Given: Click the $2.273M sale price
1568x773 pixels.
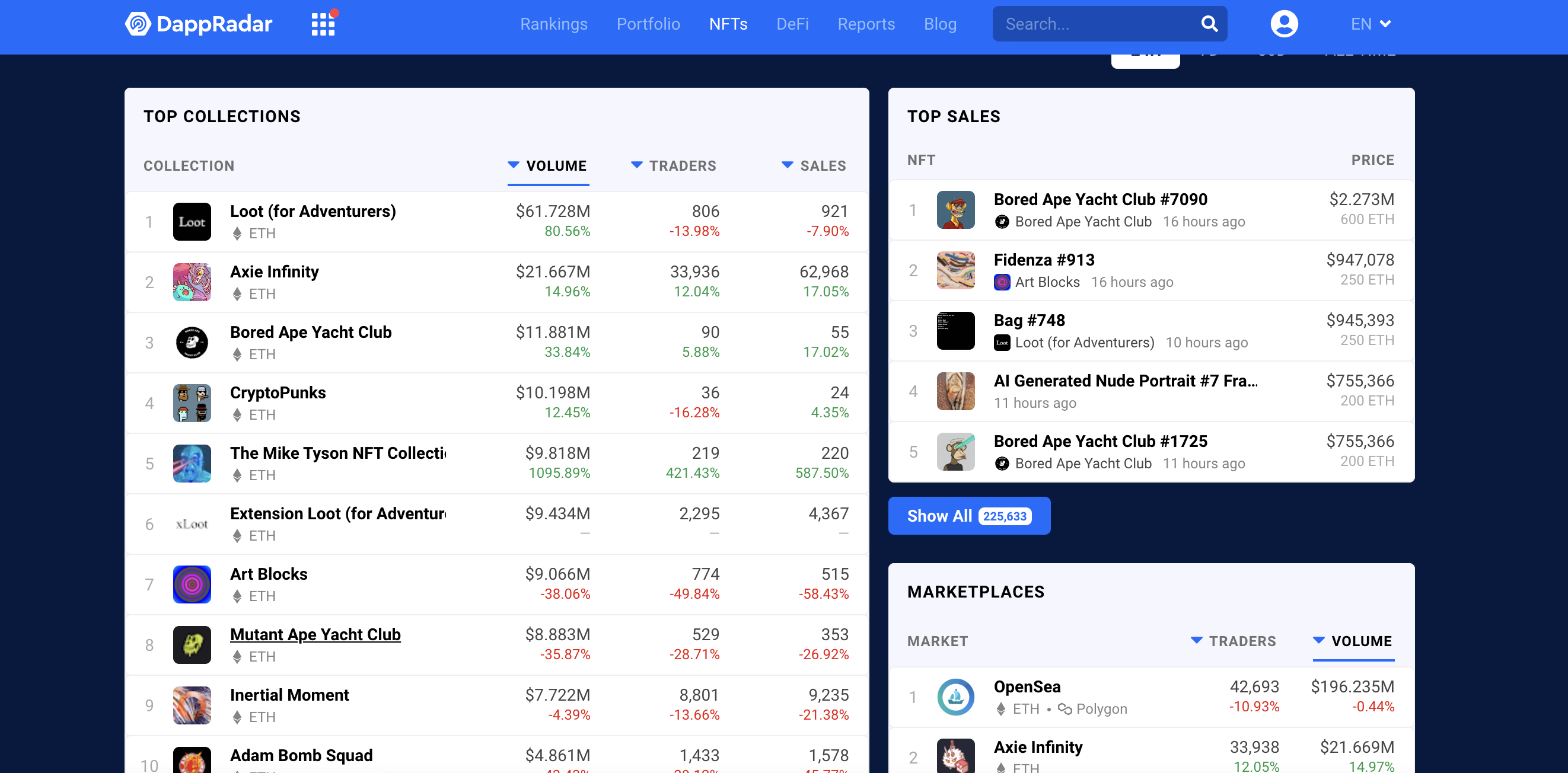Looking at the screenshot, I should click(1362, 199).
